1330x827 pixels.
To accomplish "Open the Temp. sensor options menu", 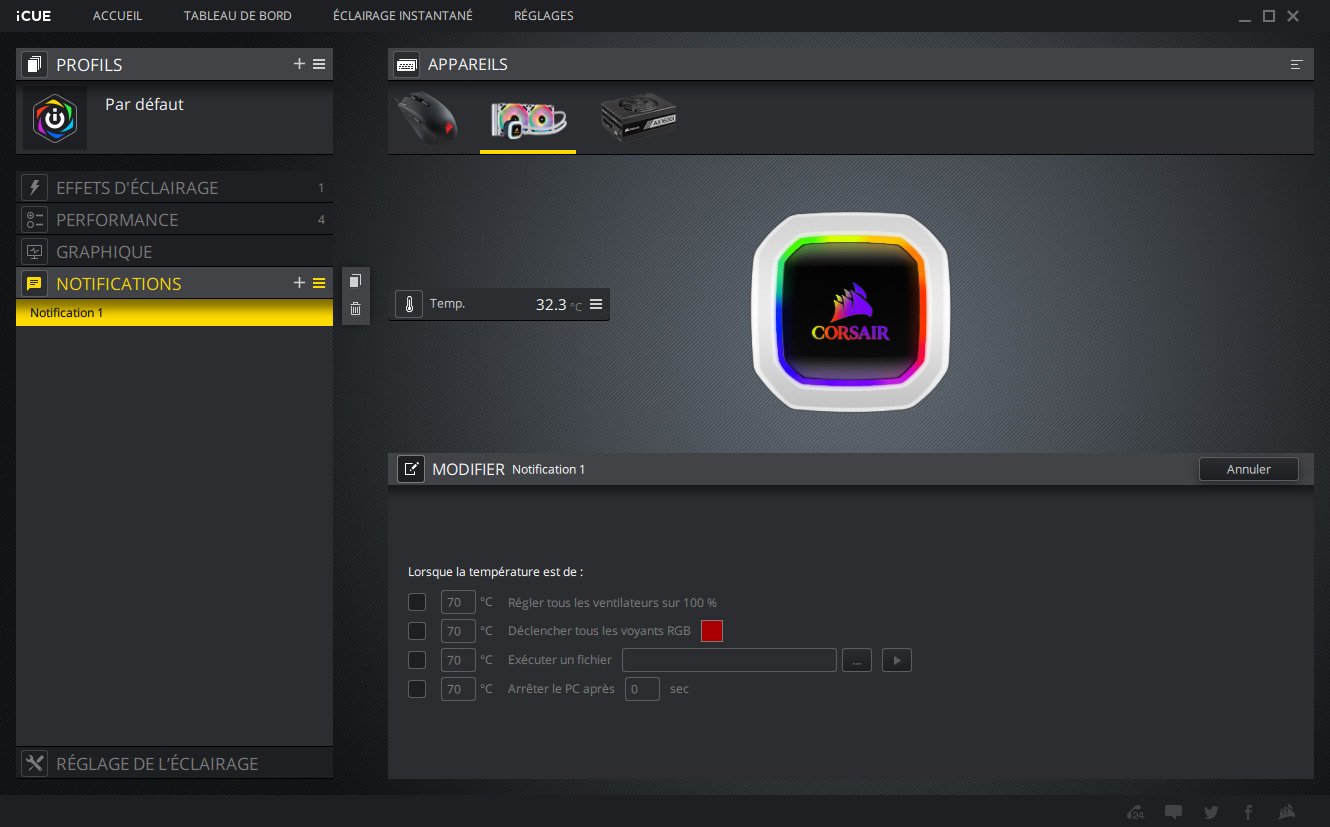I will (596, 304).
